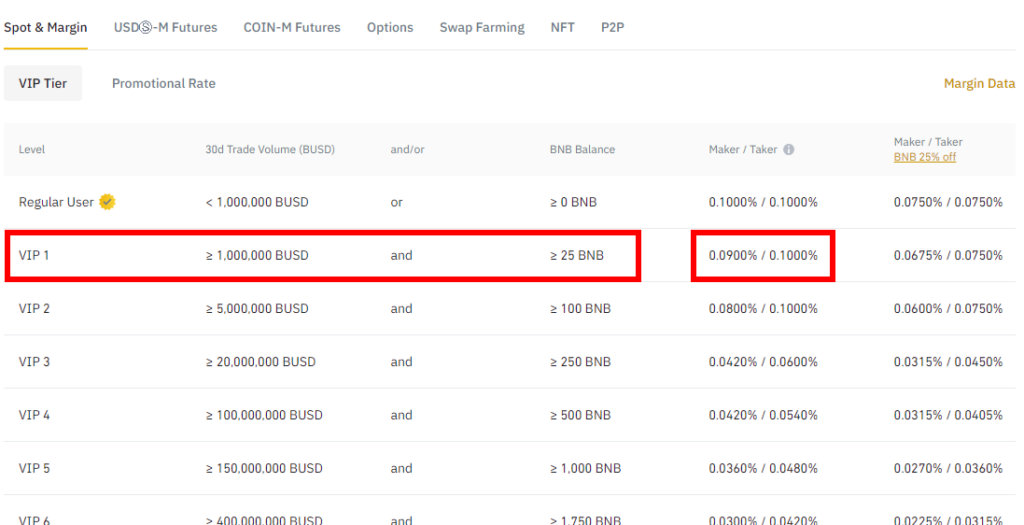1024x525 pixels.
Task: Open the Margin Data link
Action: coord(980,84)
